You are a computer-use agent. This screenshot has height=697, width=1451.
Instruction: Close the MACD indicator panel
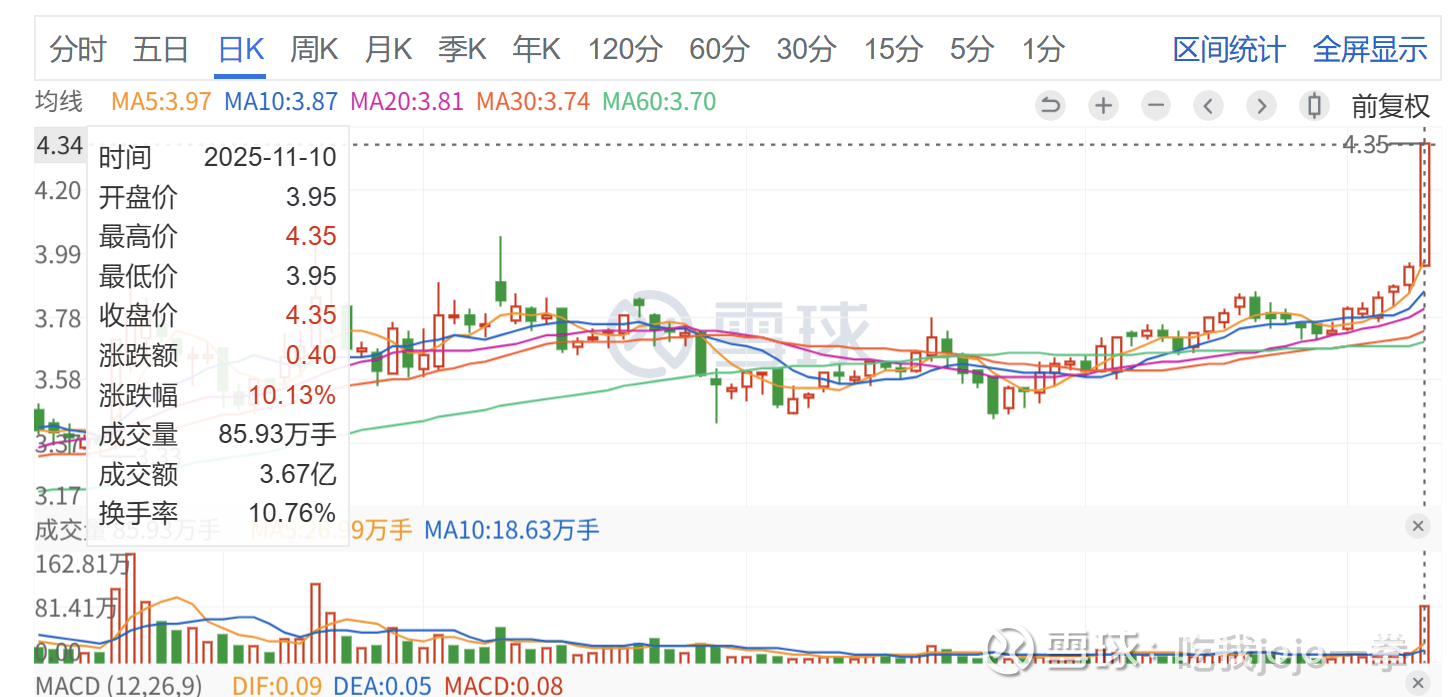[x=1417, y=683]
